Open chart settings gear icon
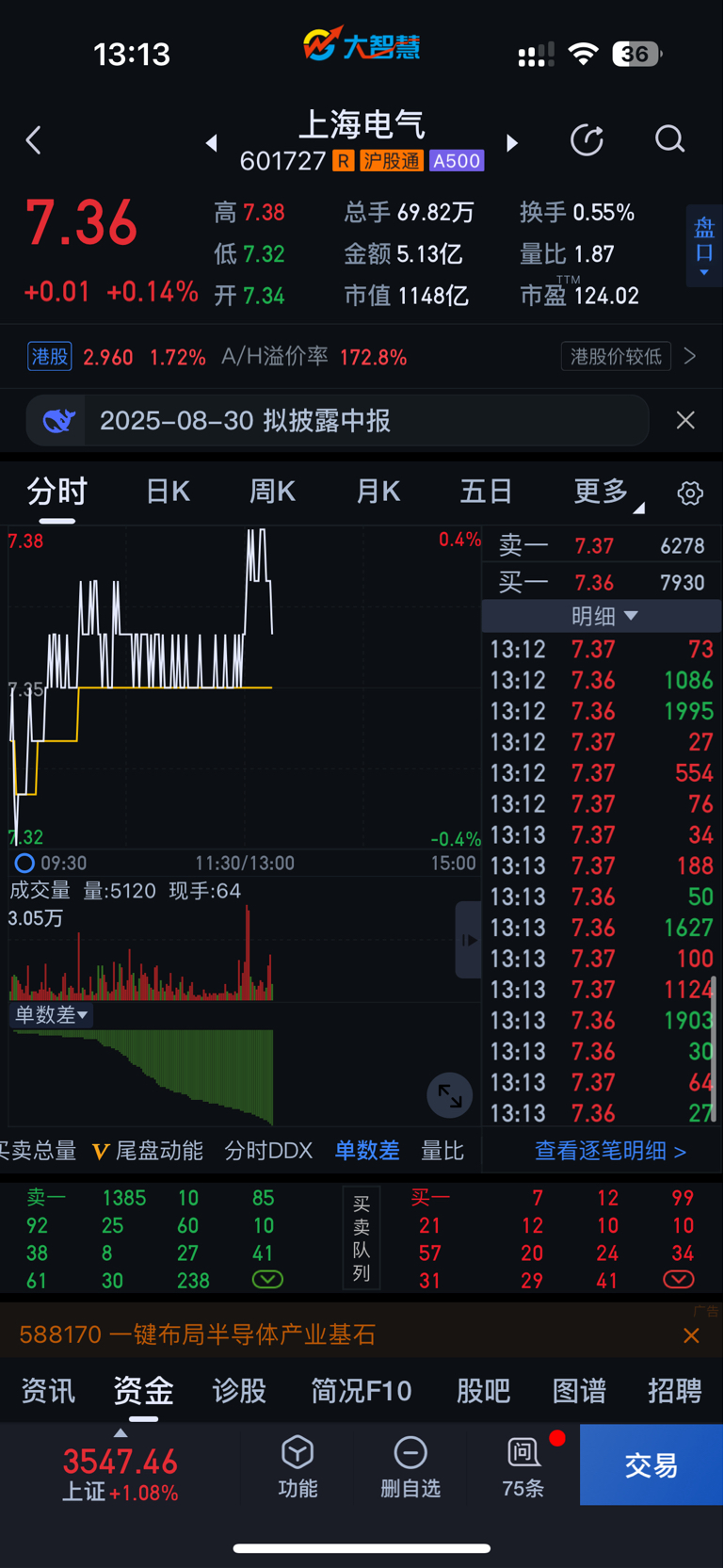The image size is (724, 1568). click(690, 493)
